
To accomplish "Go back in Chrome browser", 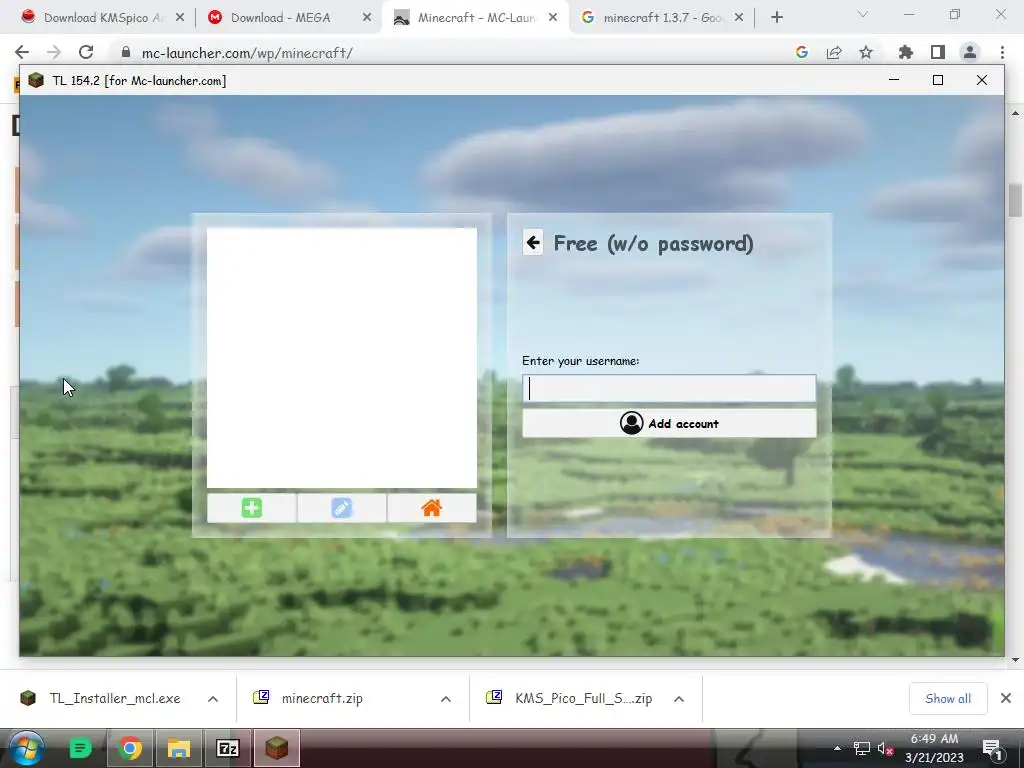I will [x=22, y=52].
